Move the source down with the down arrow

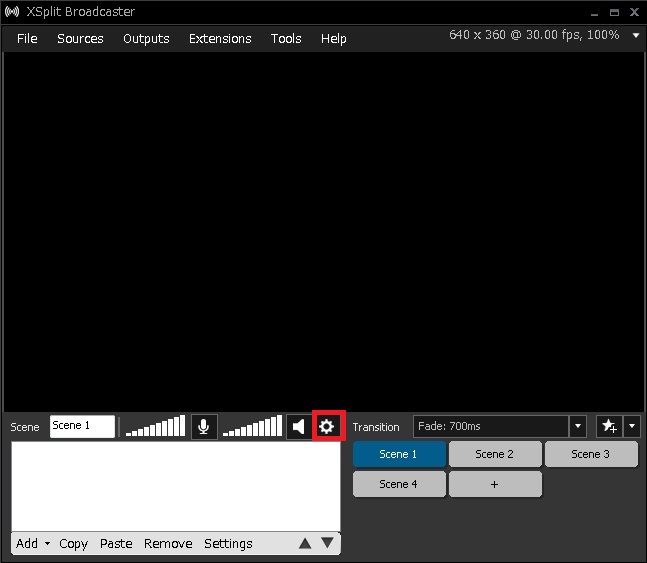pyautogui.click(x=328, y=543)
